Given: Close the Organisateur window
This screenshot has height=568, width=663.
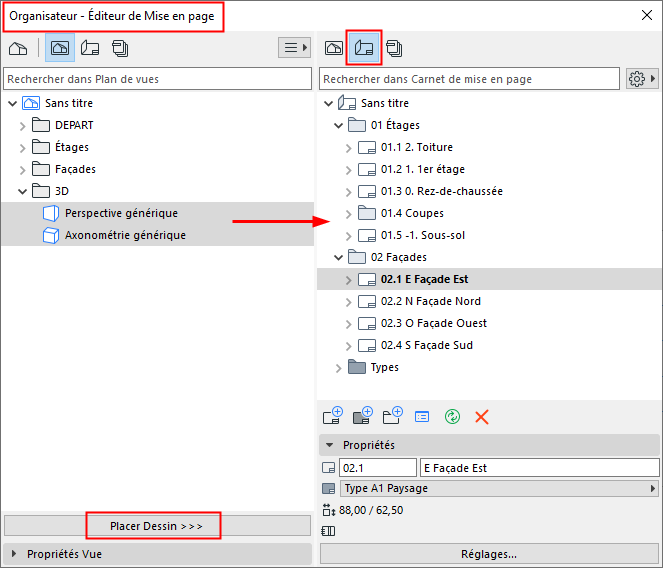Looking at the screenshot, I should (647, 15).
